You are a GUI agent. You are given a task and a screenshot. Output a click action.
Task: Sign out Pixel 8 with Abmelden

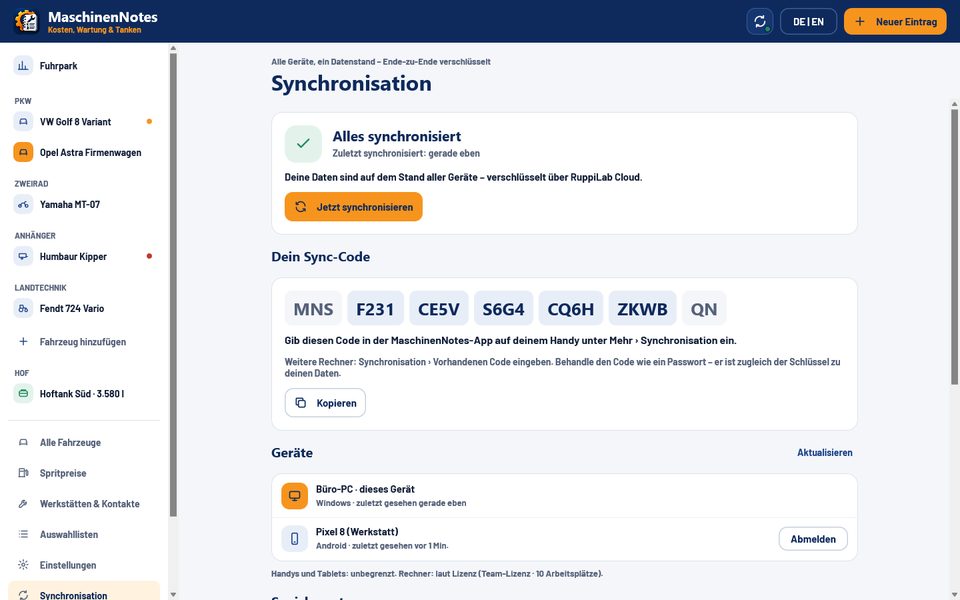(813, 539)
